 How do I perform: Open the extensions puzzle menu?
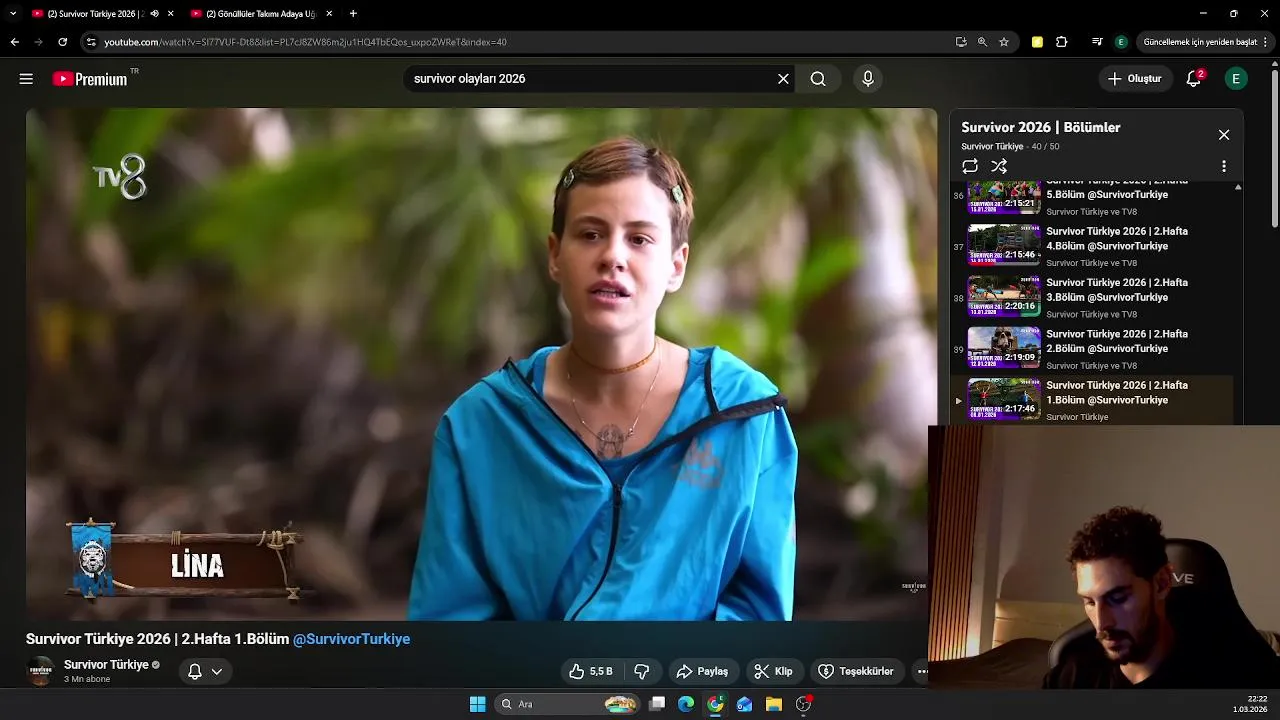(1062, 42)
